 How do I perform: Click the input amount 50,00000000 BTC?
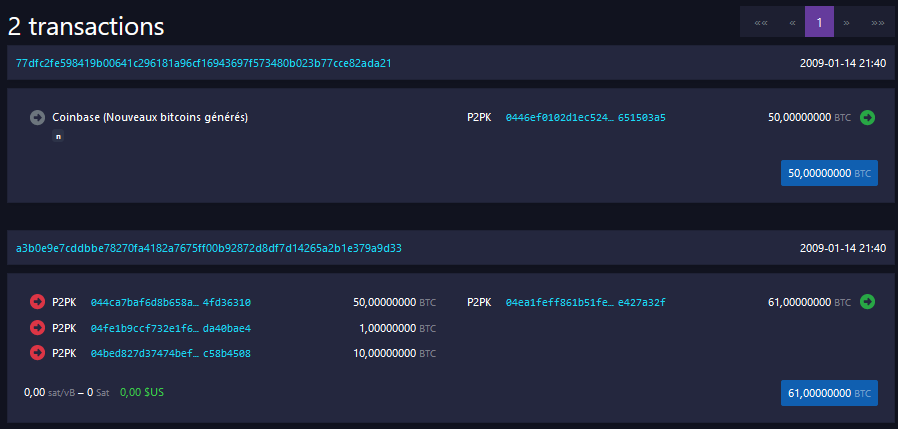pyautogui.click(x=395, y=302)
